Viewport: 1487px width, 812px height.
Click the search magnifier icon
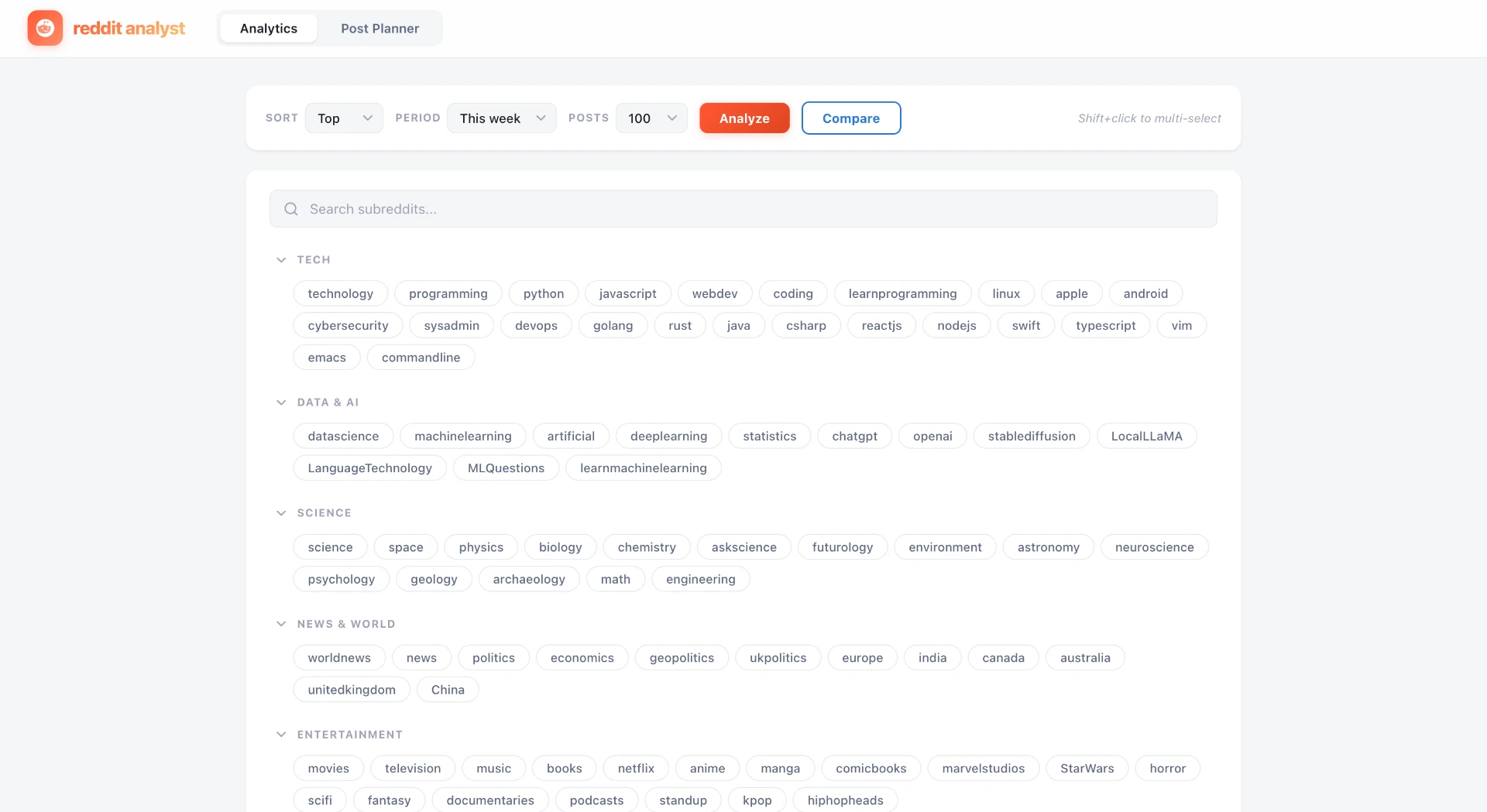click(291, 209)
